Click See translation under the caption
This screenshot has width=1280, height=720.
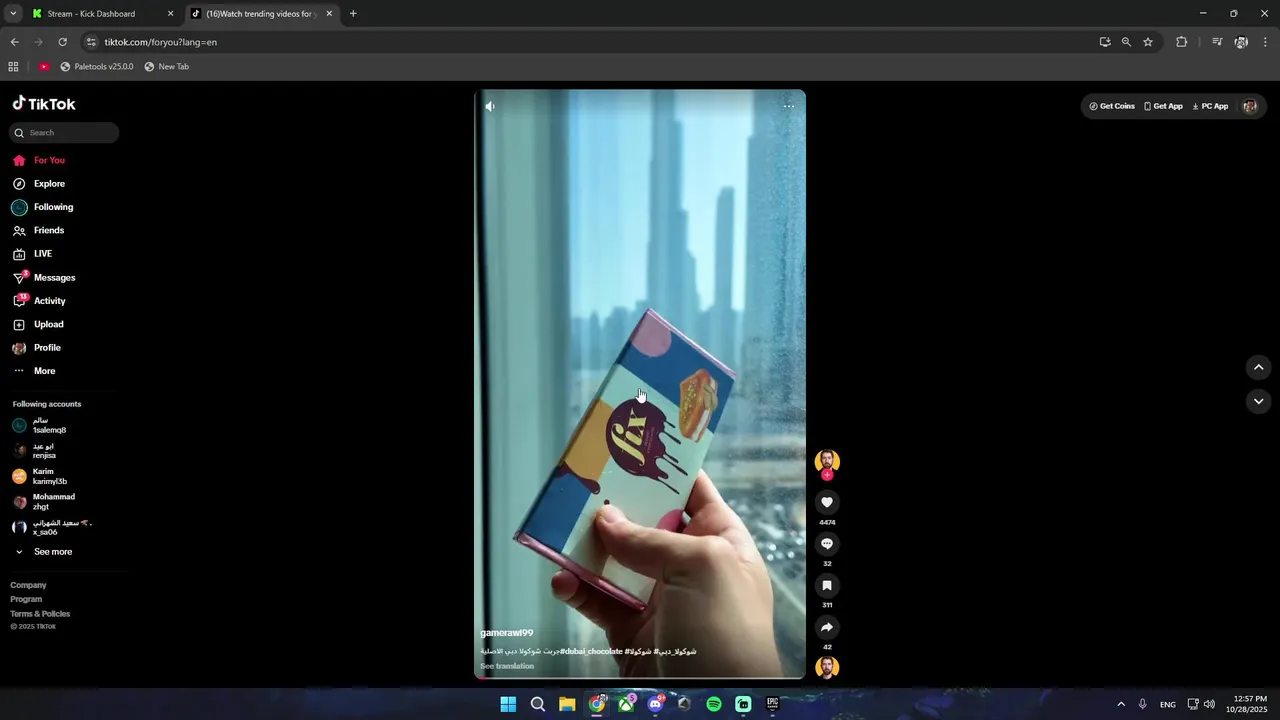coord(507,666)
